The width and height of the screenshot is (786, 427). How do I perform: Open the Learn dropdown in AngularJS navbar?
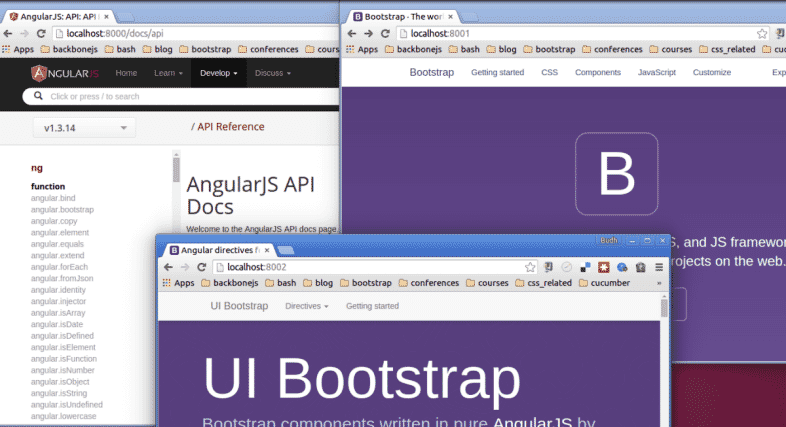tap(168, 73)
